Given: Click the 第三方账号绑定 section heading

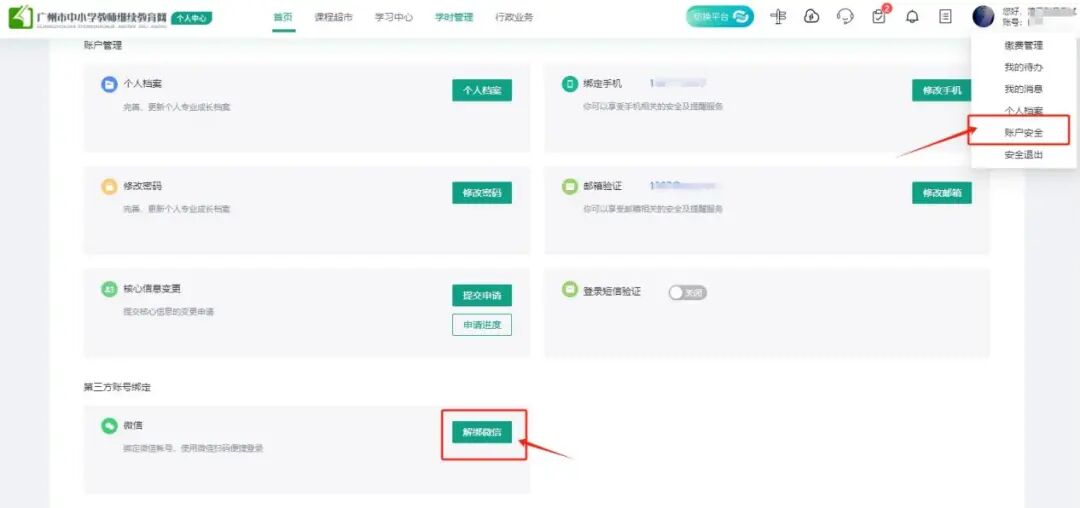Looking at the screenshot, I should [x=117, y=388].
